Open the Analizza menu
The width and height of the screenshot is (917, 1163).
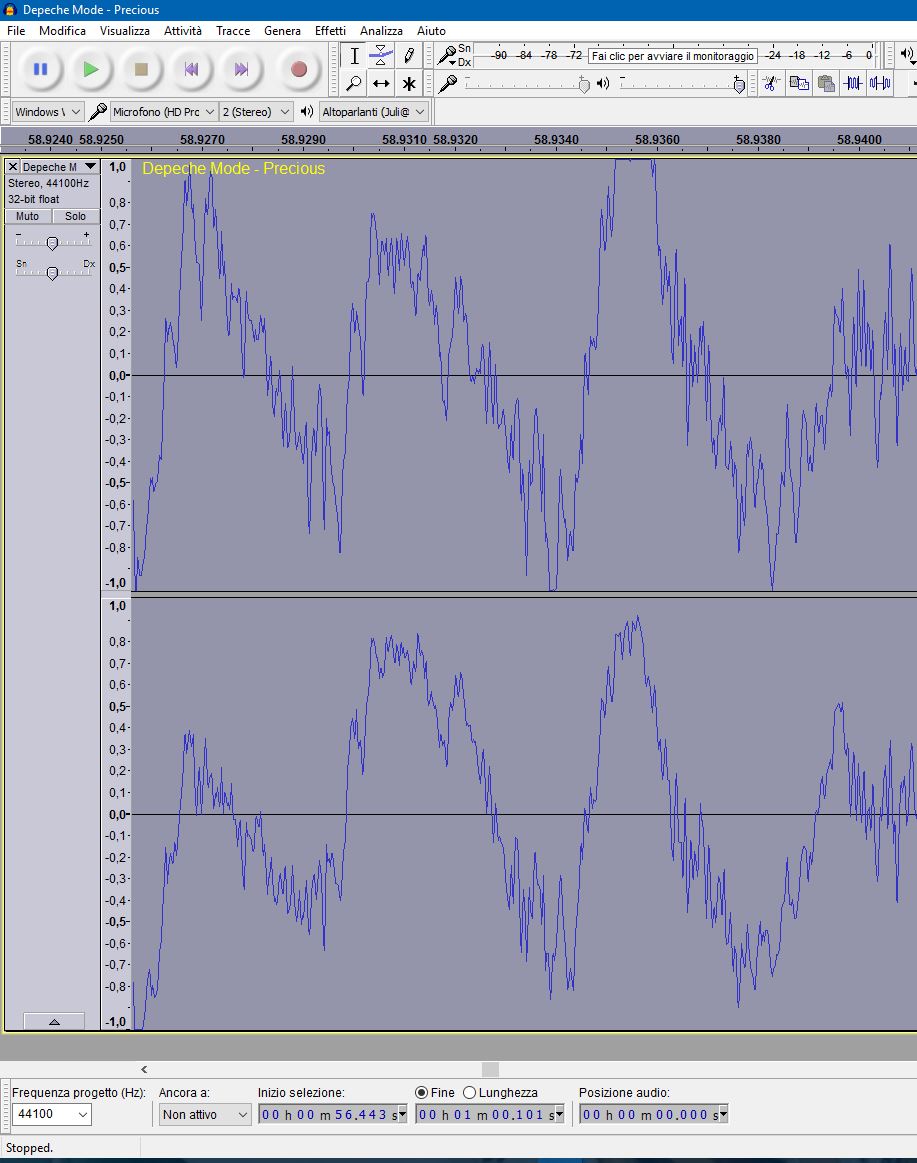[381, 30]
